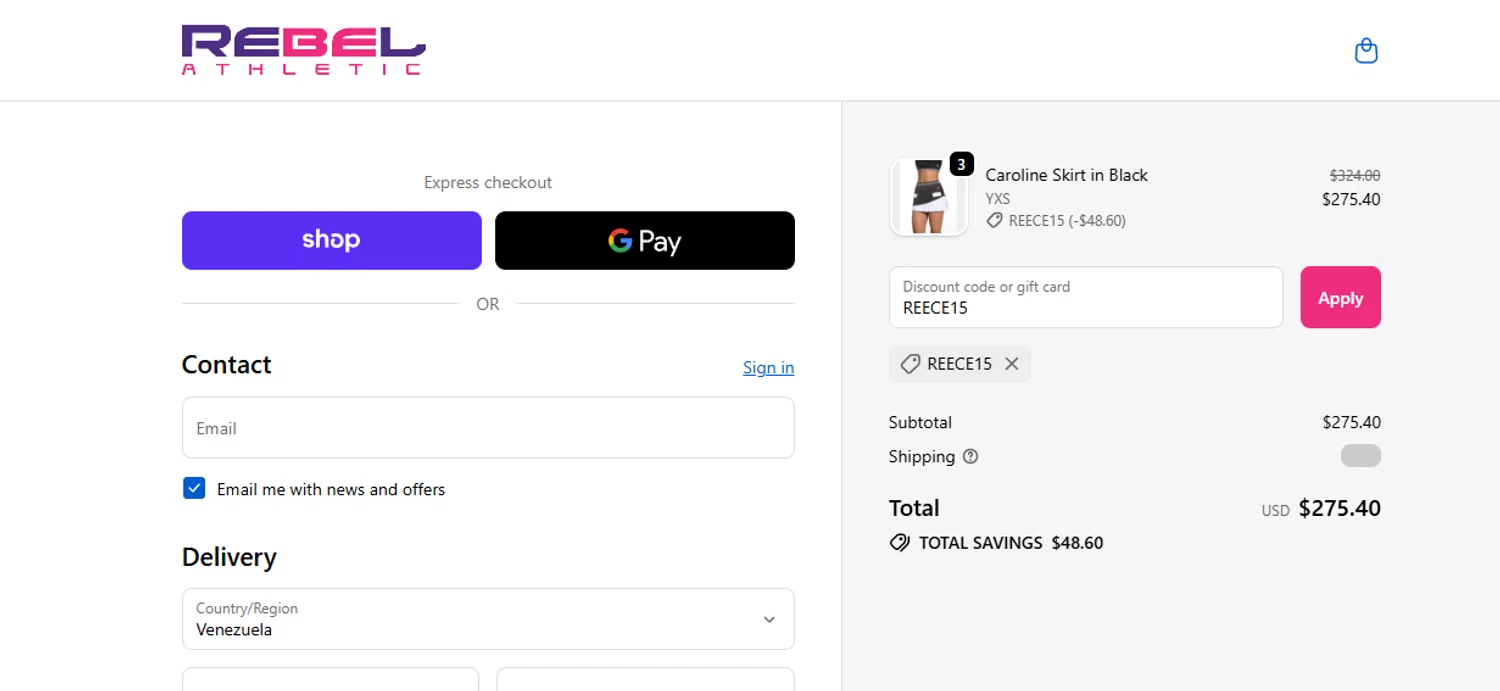Uncheck Email me with news and offers
The height and width of the screenshot is (691, 1500).
194,488
